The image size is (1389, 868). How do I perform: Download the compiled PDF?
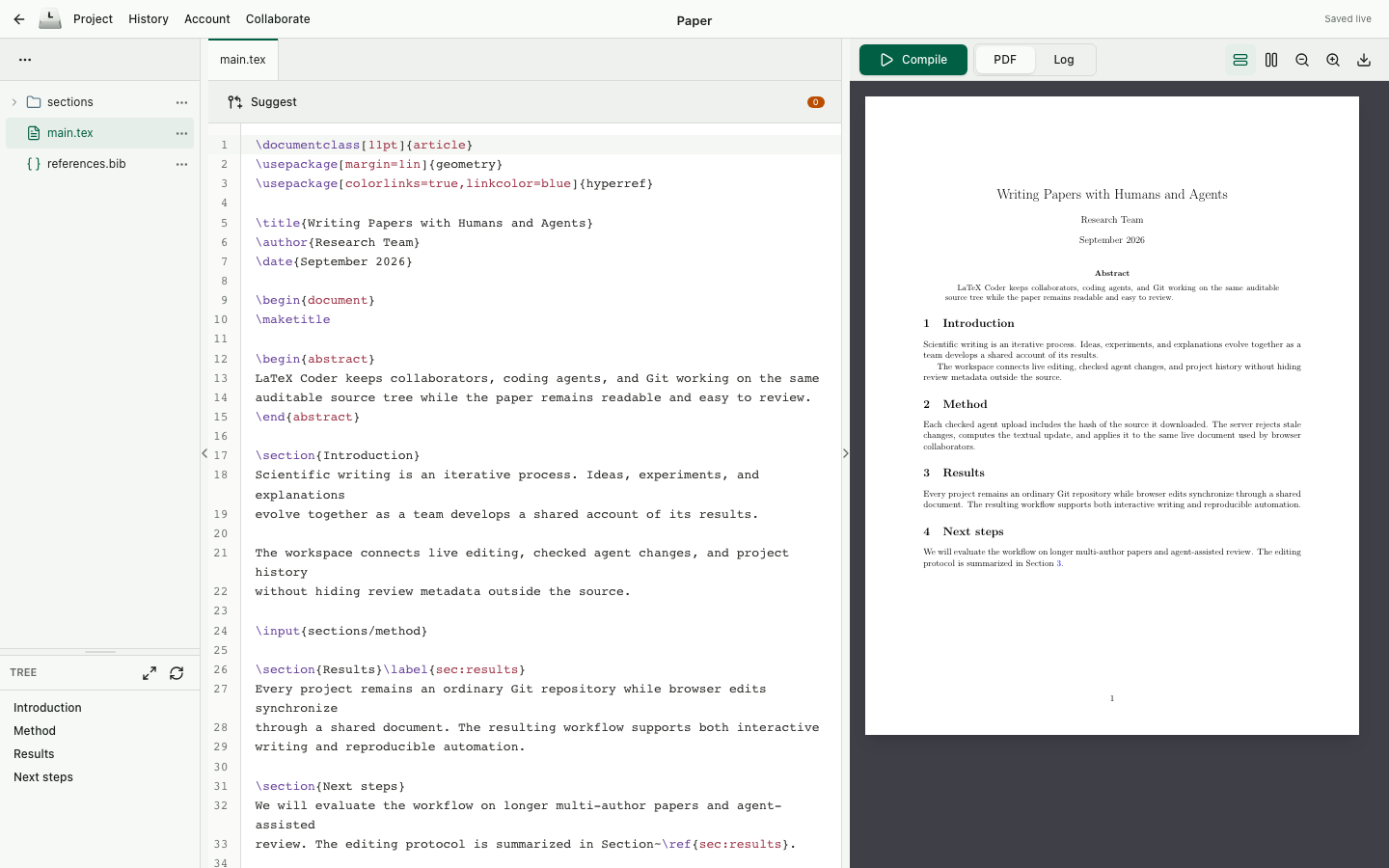click(1364, 60)
